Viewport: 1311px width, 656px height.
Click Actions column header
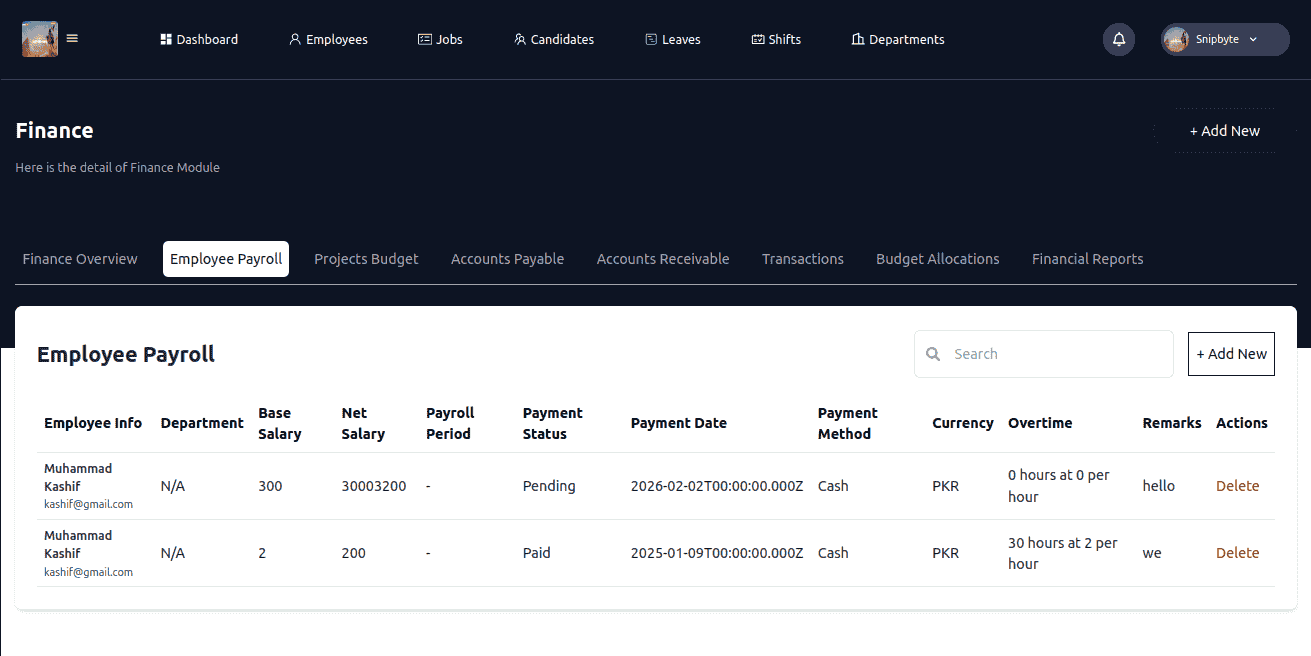pos(1242,423)
